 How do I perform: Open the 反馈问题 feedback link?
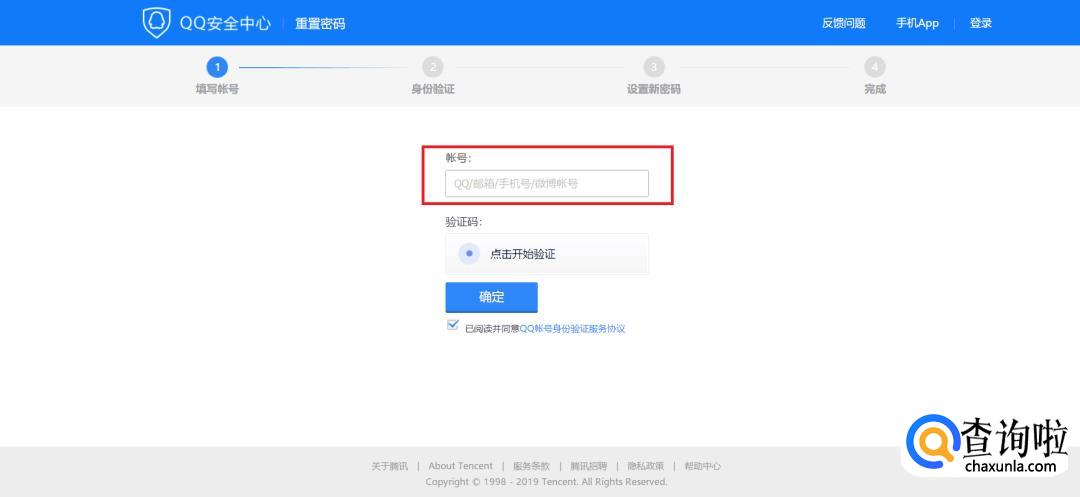[x=843, y=23]
